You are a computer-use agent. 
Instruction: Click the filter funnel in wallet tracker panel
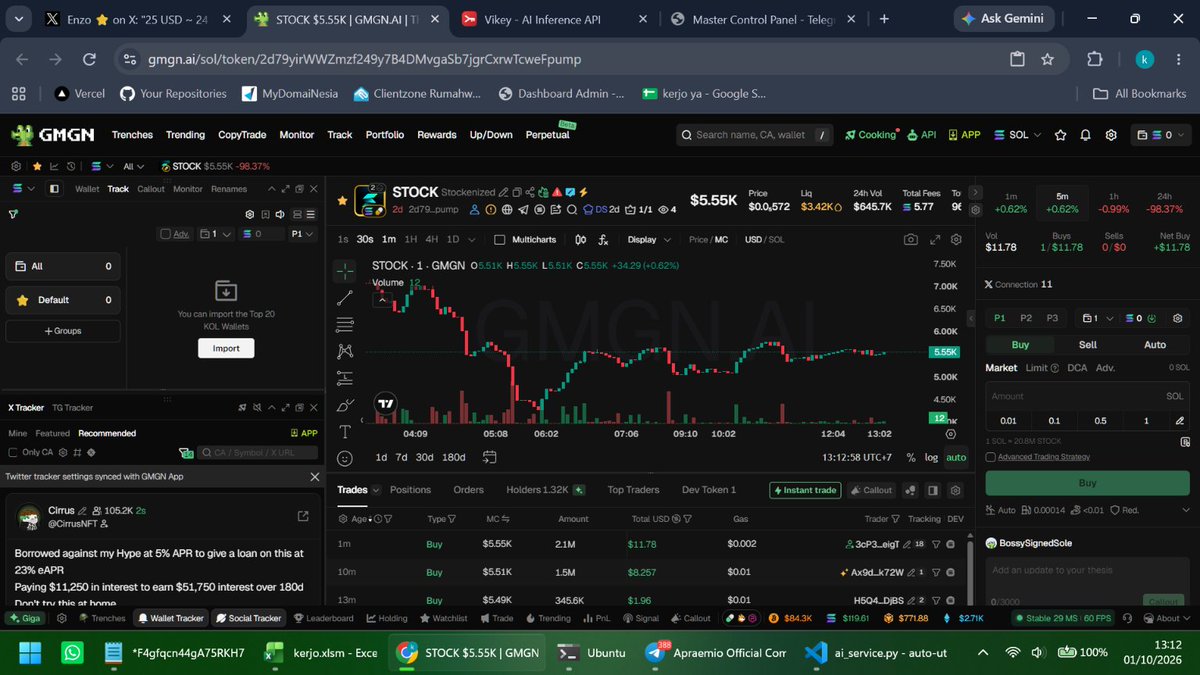13,214
